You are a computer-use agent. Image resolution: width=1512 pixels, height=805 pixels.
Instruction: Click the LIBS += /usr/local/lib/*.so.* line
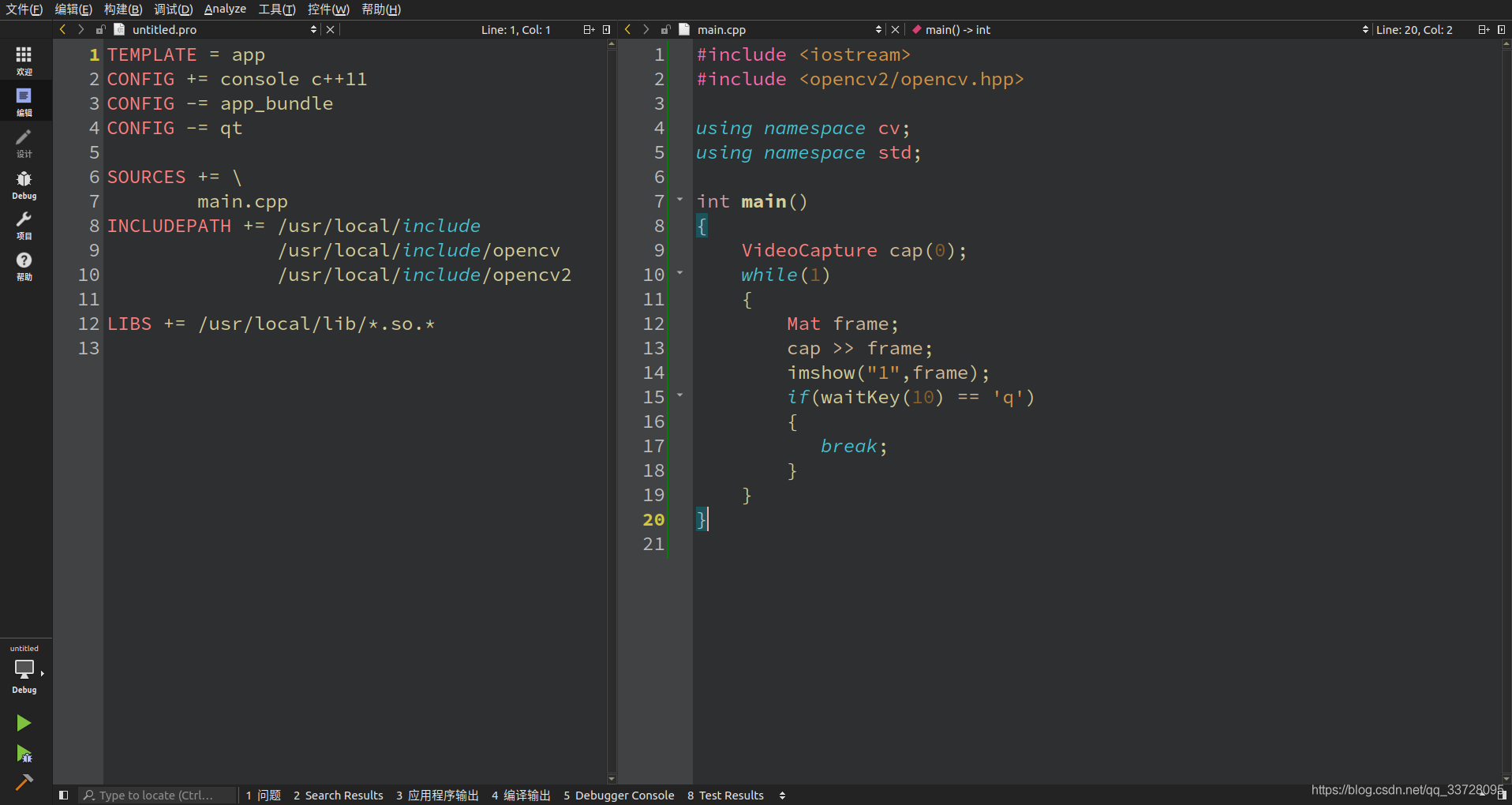(271, 324)
